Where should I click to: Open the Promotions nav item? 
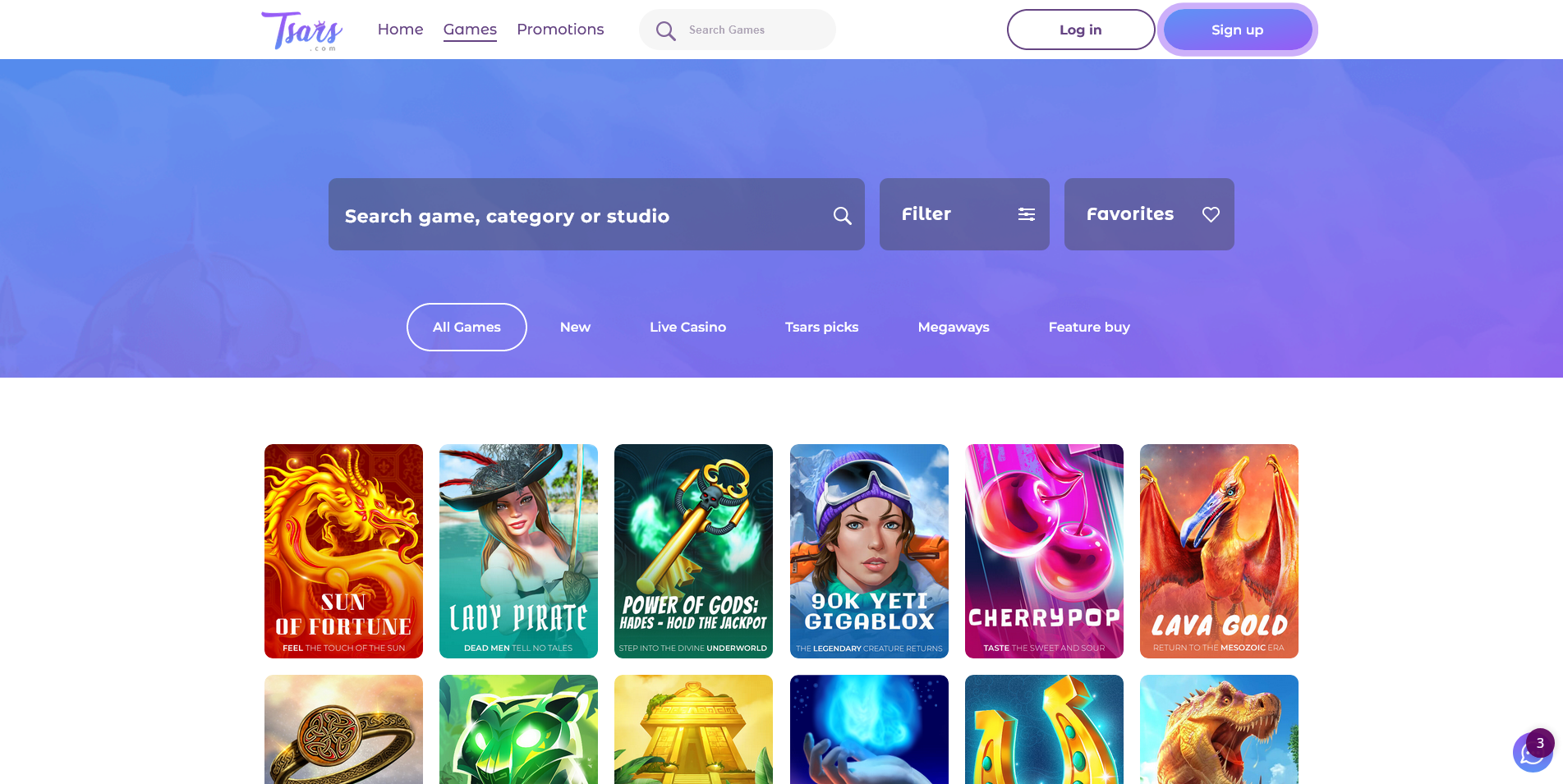(x=560, y=30)
